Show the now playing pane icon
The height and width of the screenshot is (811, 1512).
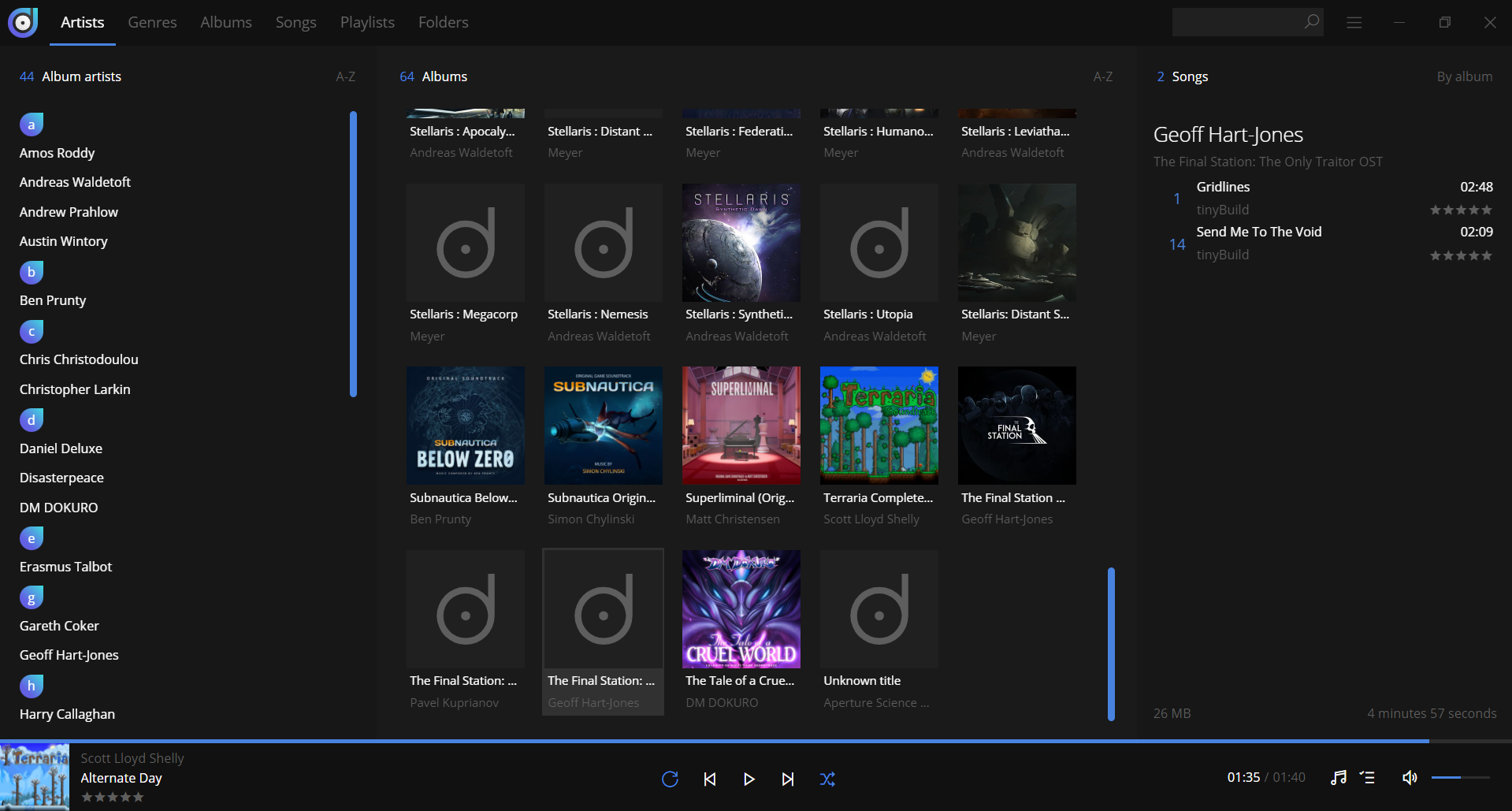coord(1338,778)
